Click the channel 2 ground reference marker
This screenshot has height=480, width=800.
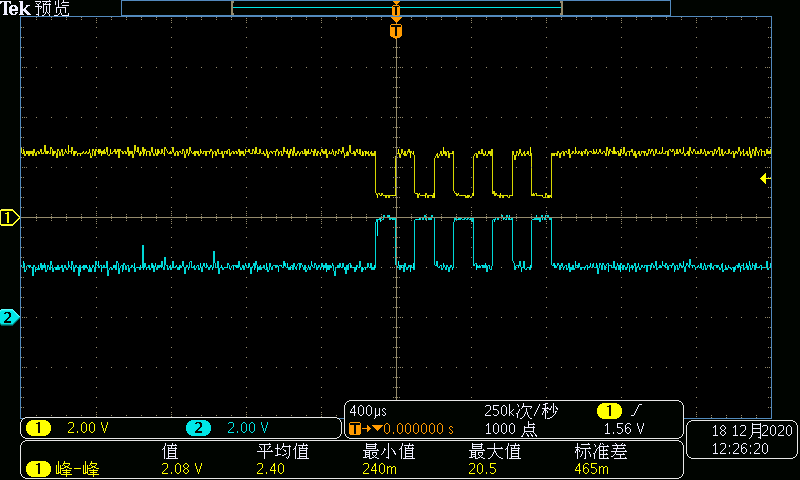pos(9,317)
